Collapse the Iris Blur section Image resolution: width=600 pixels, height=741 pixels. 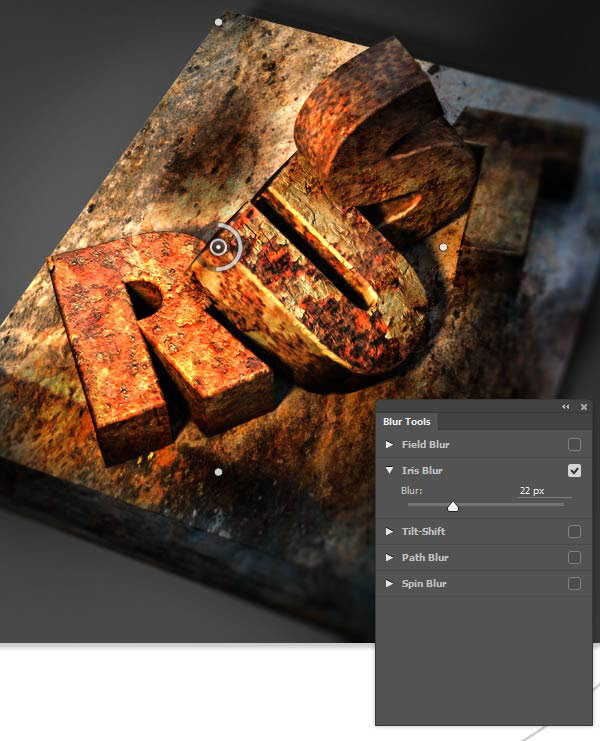pyautogui.click(x=389, y=470)
